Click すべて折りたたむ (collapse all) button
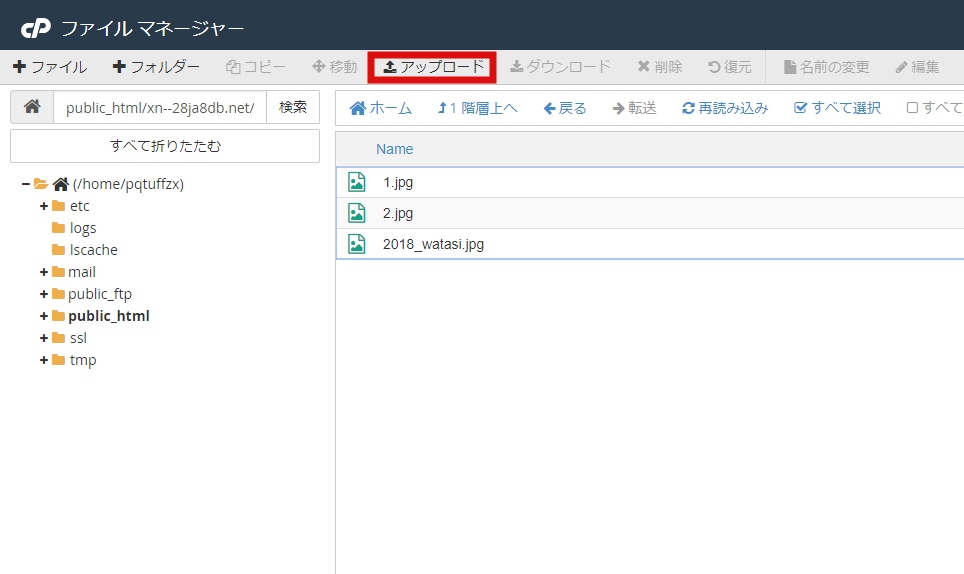The image size is (964, 574). click(165, 146)
